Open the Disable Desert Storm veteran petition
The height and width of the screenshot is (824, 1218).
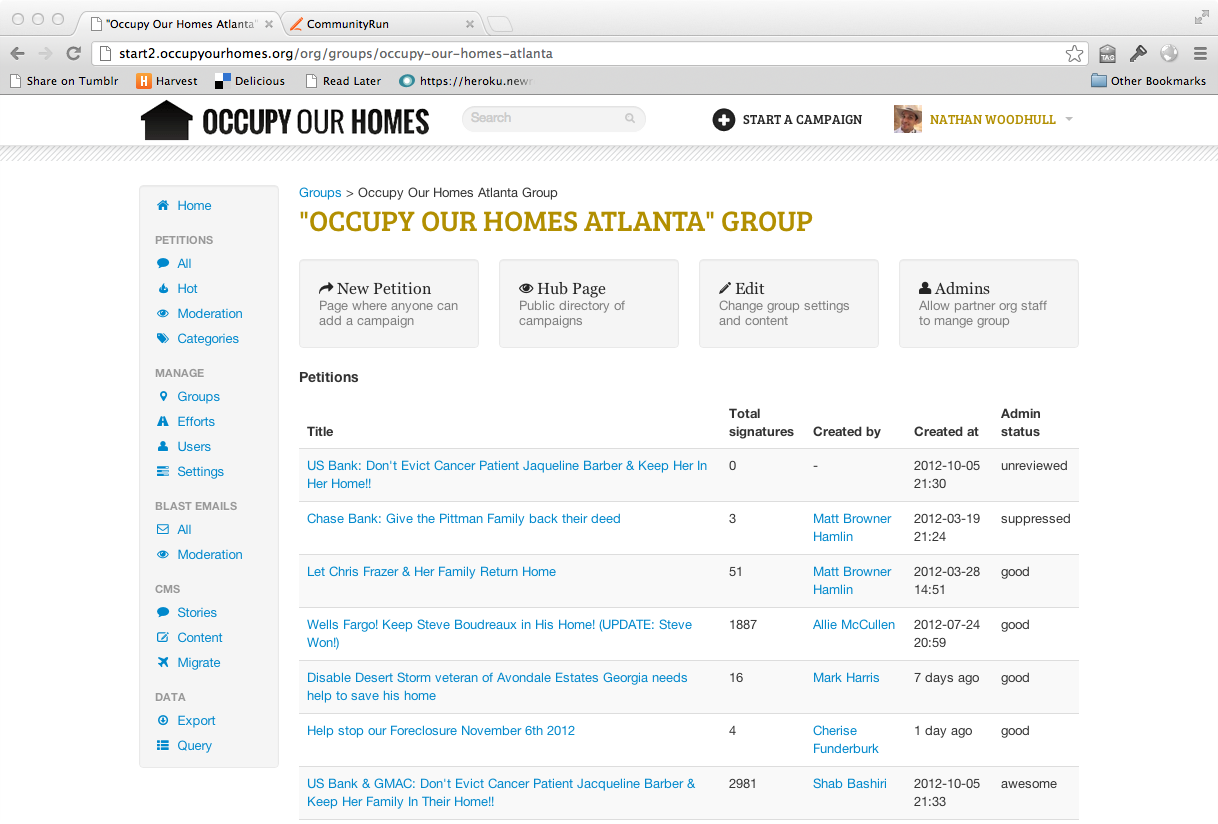coord(497,687)
